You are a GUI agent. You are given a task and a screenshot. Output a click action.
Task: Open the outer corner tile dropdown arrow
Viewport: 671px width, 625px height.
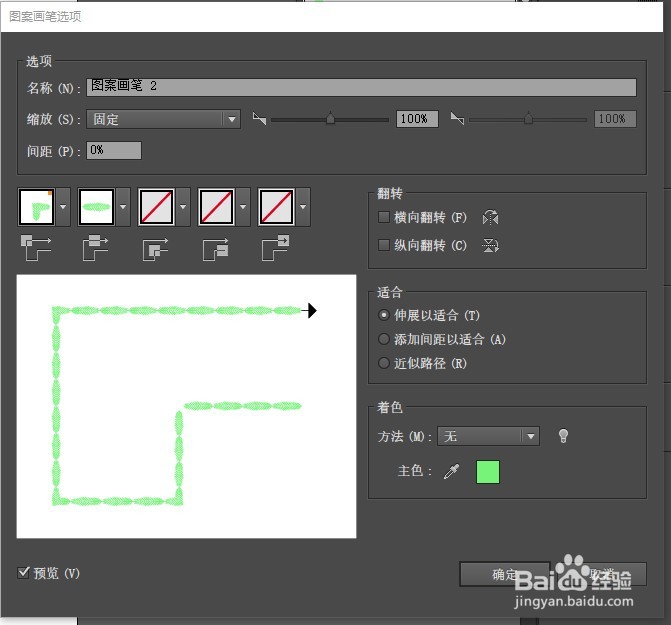pos(63,207)
